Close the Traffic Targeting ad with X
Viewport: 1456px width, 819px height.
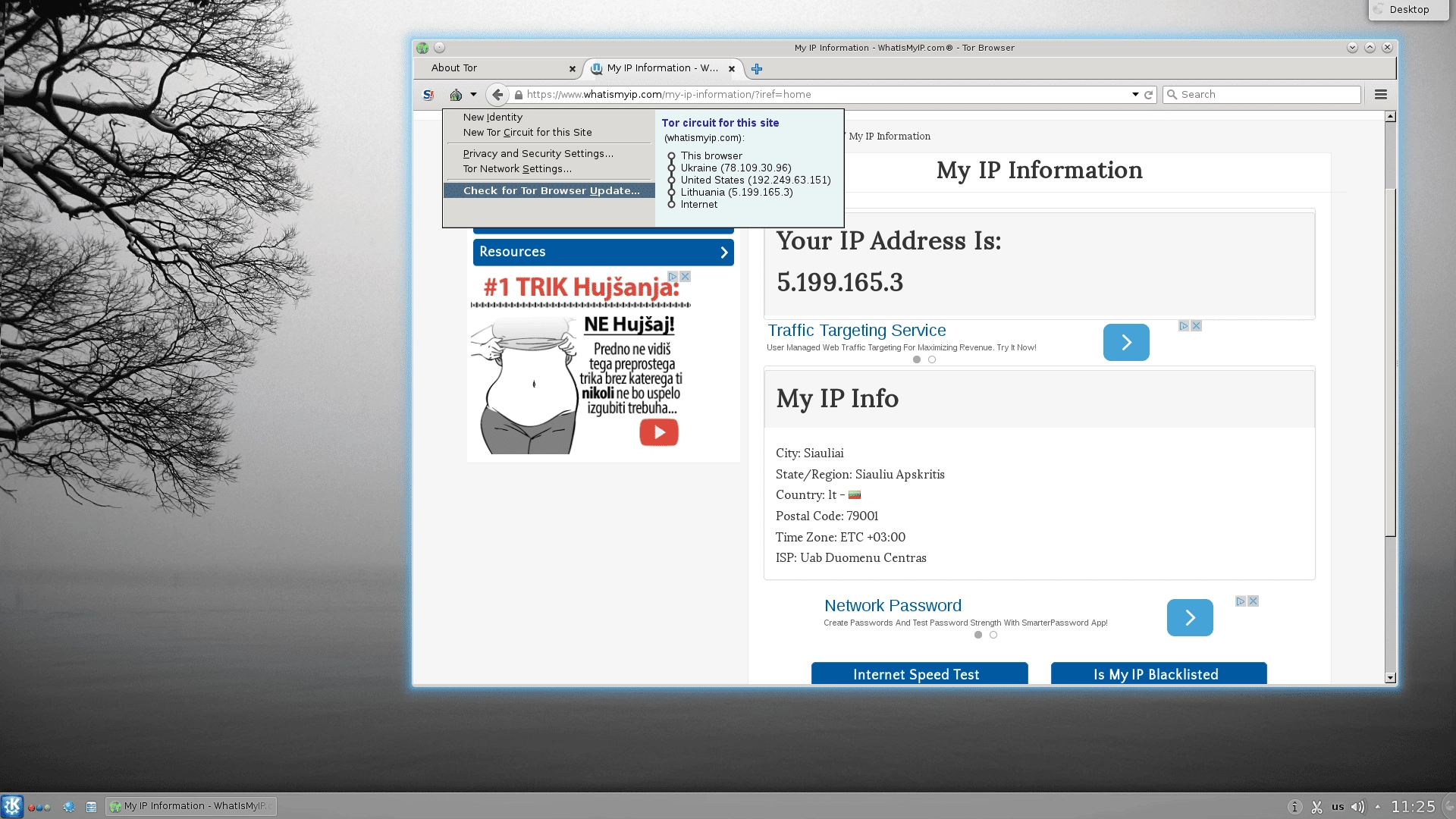point(1197,326)
